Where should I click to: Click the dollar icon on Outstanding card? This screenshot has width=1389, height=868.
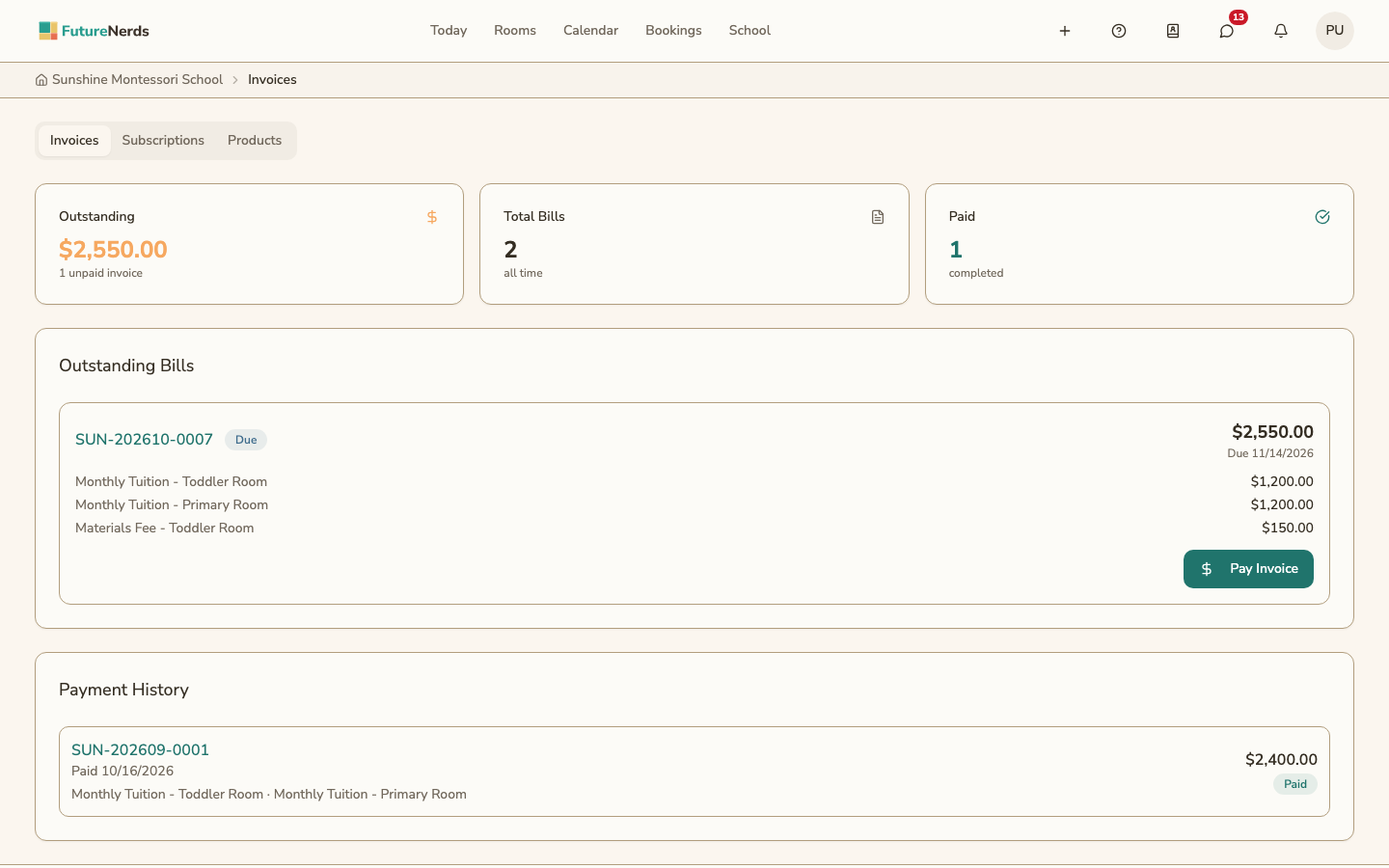tap(432, 217)
